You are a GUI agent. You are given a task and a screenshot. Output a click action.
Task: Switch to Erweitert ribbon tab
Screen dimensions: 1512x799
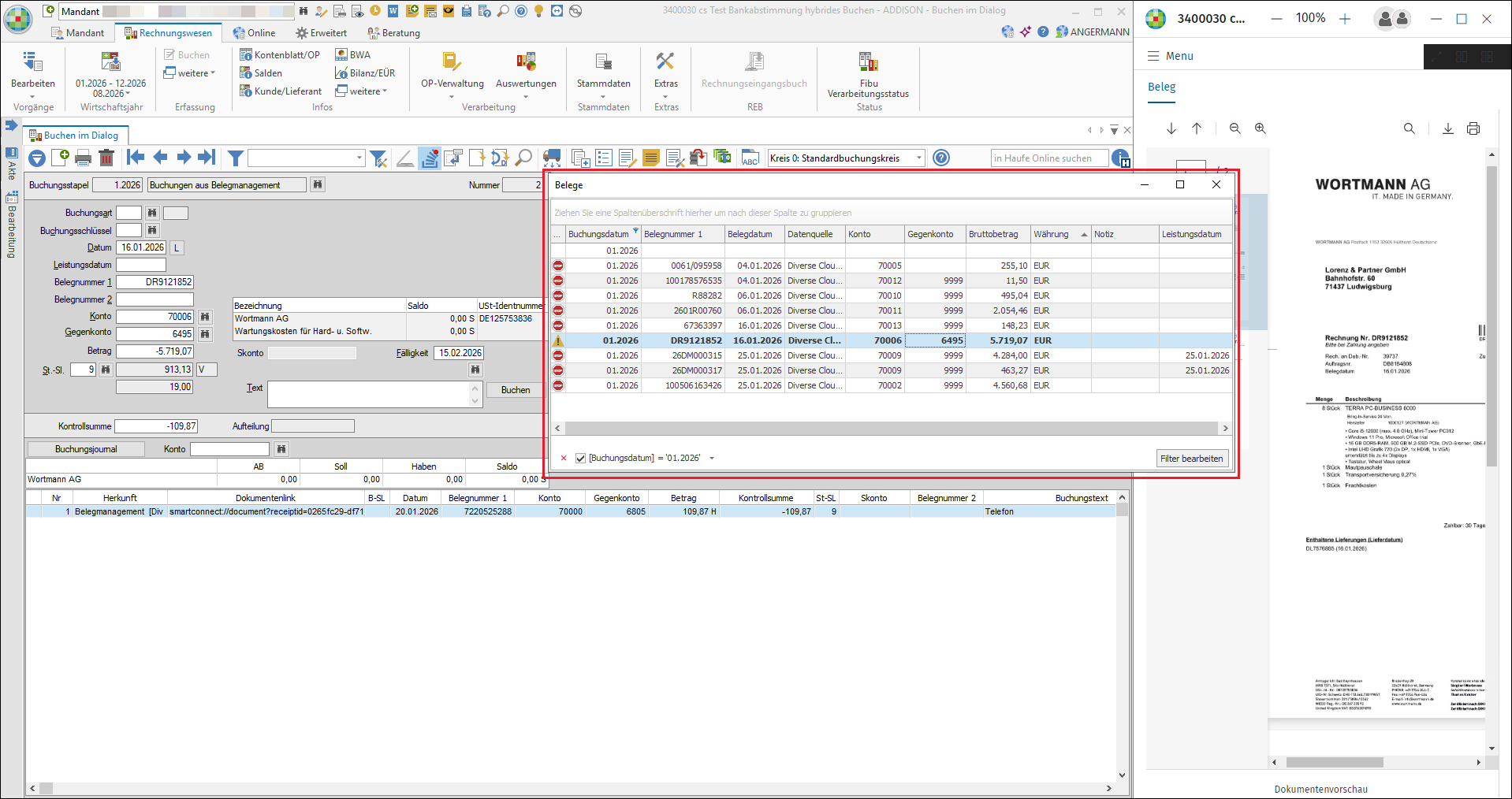point(321,33)
